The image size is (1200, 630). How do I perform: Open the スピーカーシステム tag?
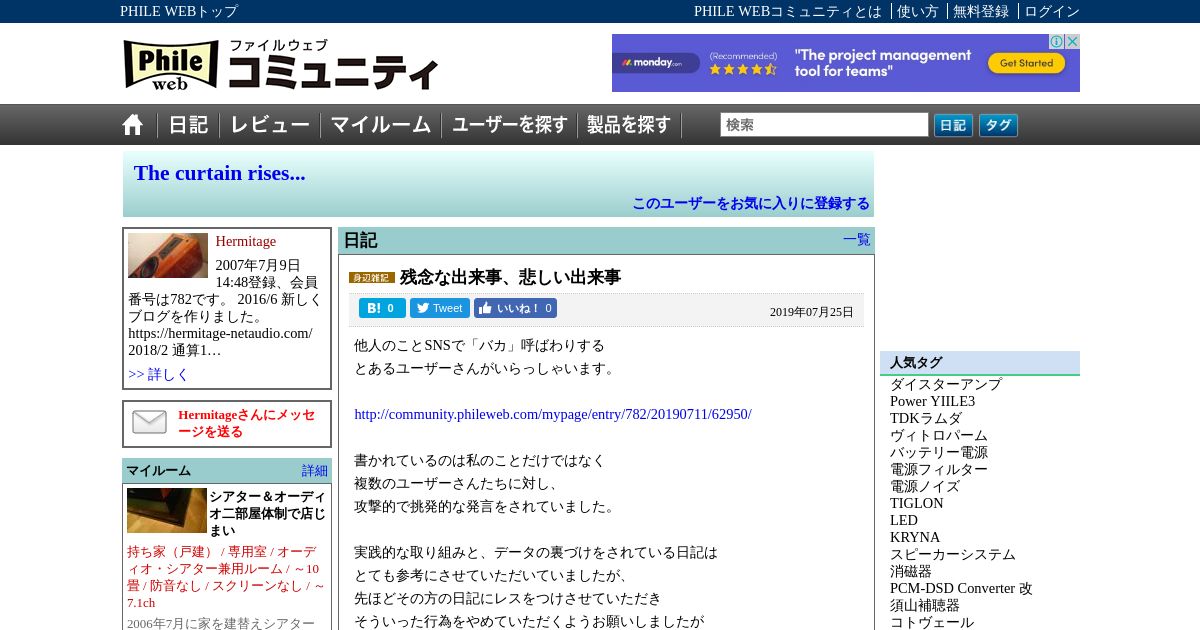(x=953, y=554)
